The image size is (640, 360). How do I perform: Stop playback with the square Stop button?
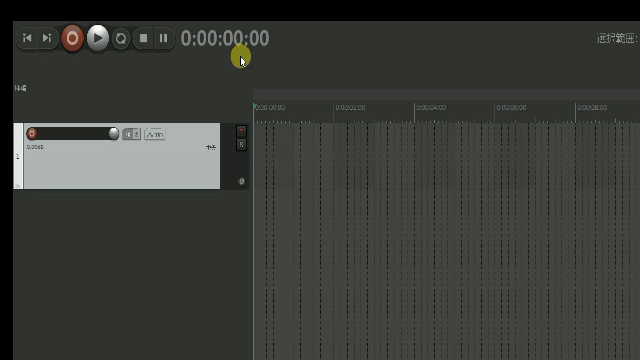(143, 38)
